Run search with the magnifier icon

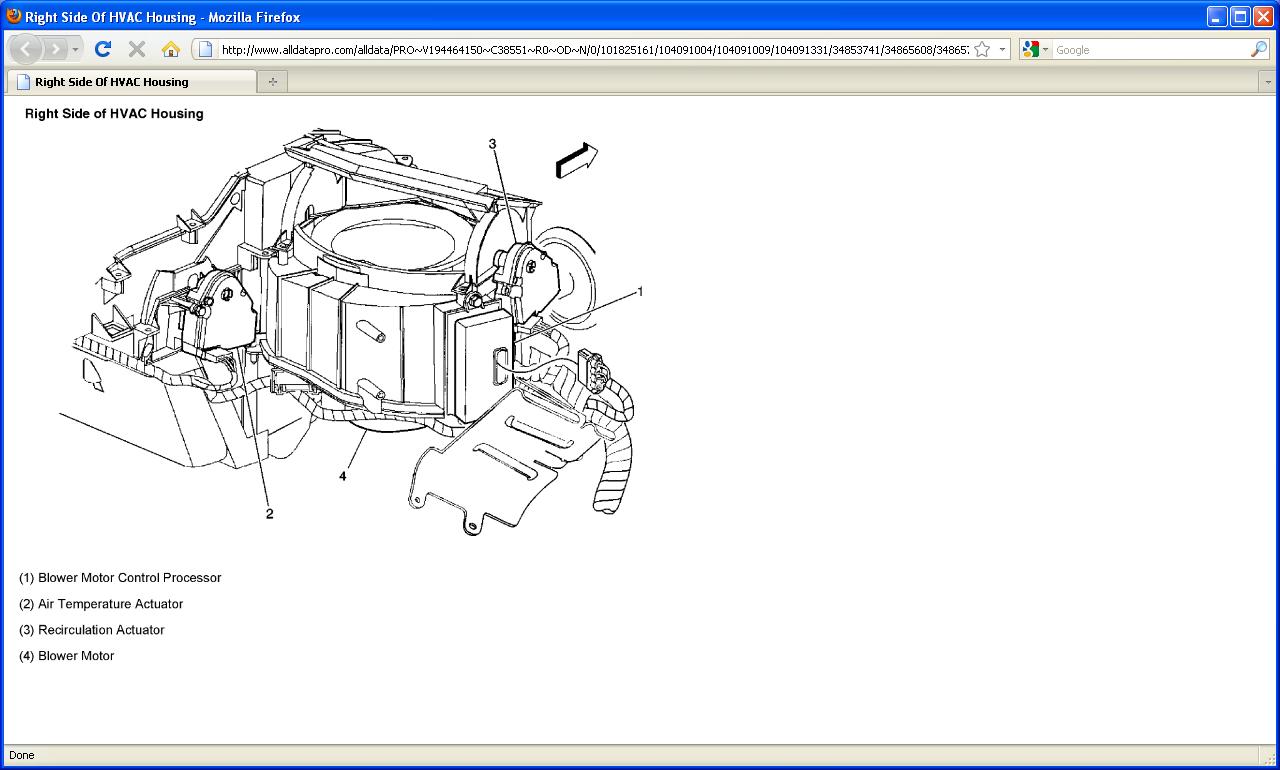[1259, 49]
